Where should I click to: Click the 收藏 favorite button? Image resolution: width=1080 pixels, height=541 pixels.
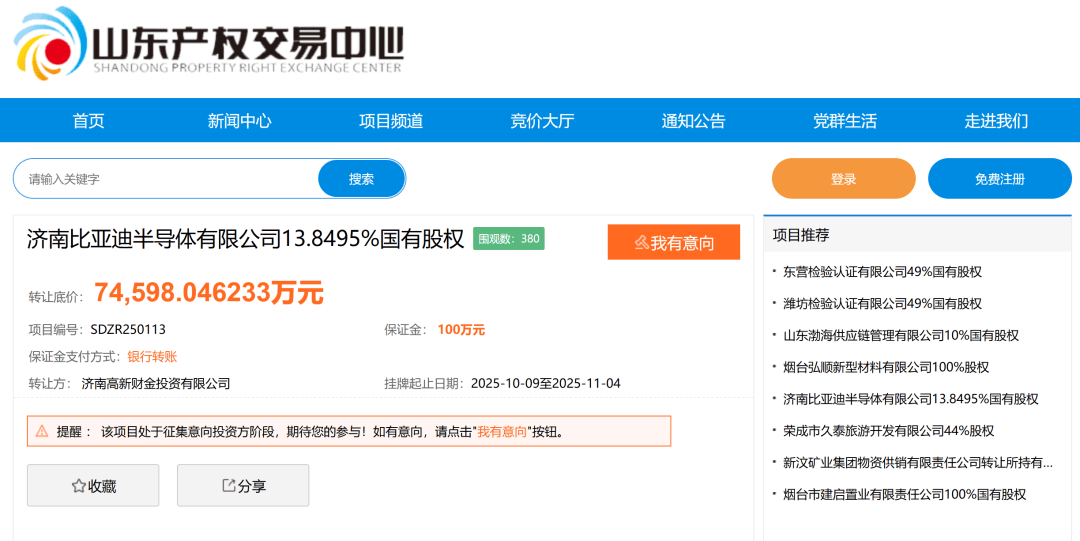click(x=93, y=485)
